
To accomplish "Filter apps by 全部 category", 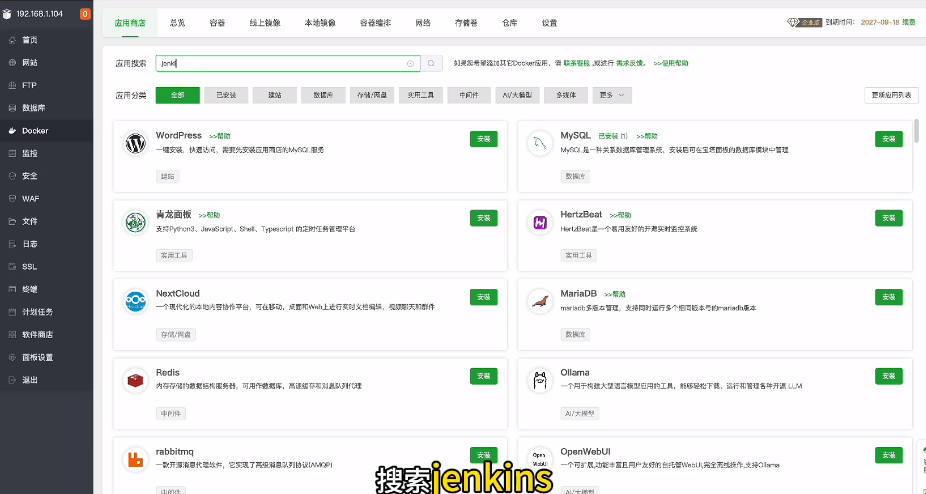I will click(x=178, y=95).
